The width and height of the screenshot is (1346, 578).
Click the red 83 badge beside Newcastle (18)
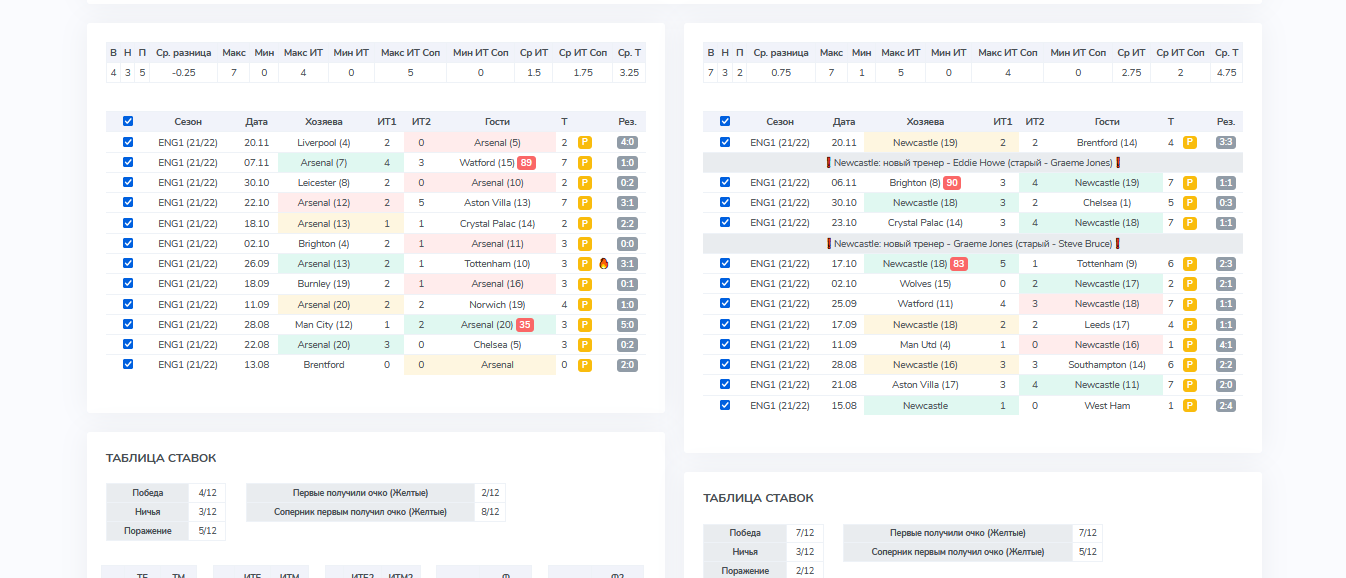[x=959, y=264]
